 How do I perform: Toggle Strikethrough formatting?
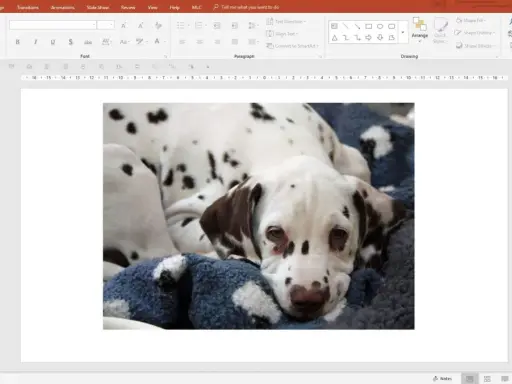point(88,42)
